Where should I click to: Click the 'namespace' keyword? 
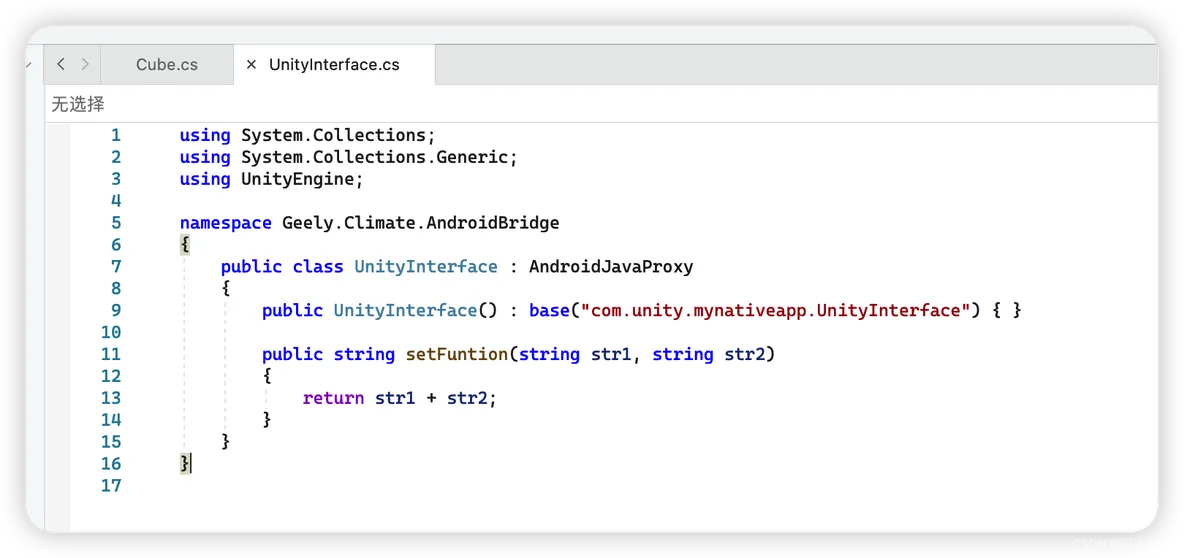pyautogui.click(x=225, y=224)
